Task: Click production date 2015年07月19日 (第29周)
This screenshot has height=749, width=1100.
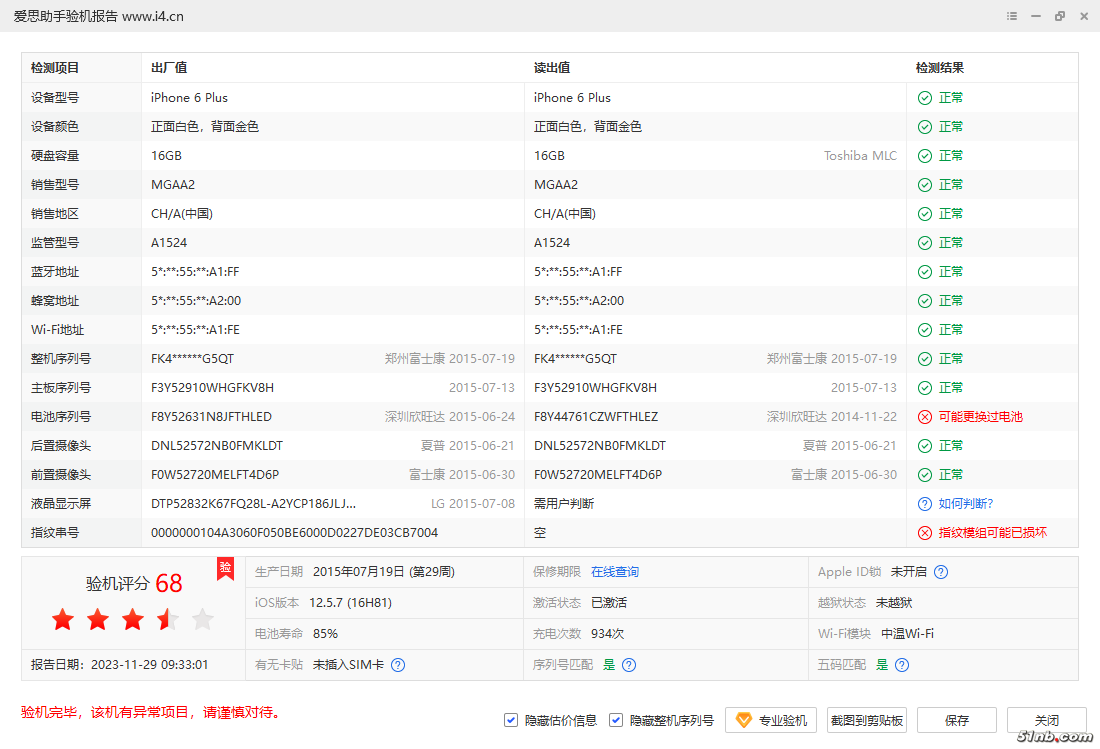Action: (x=384, y=572)
